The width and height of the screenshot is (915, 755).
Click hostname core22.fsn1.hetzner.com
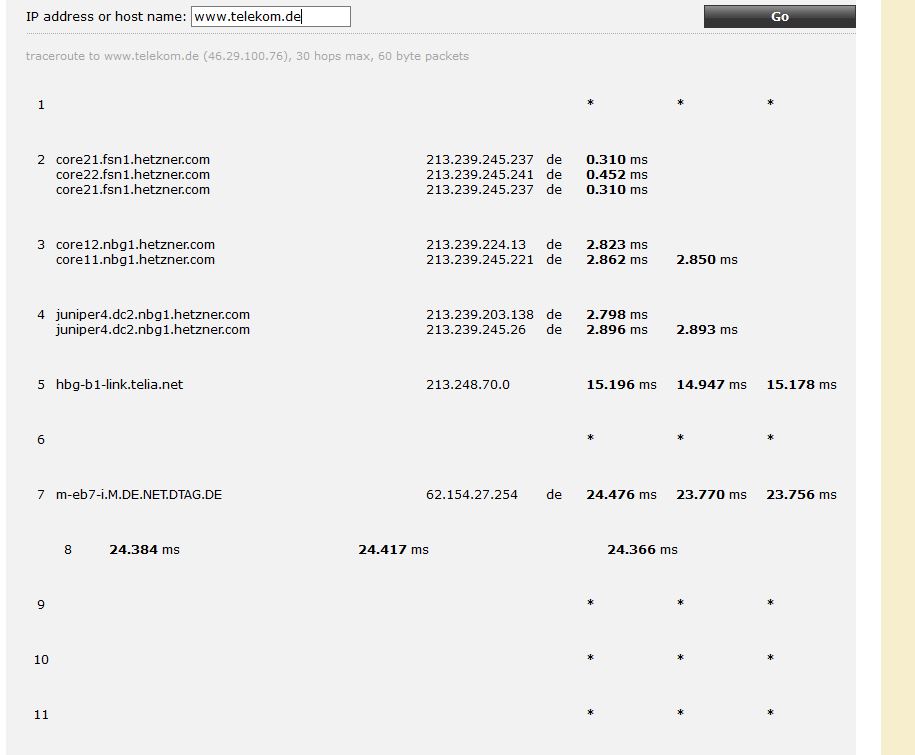132,174
